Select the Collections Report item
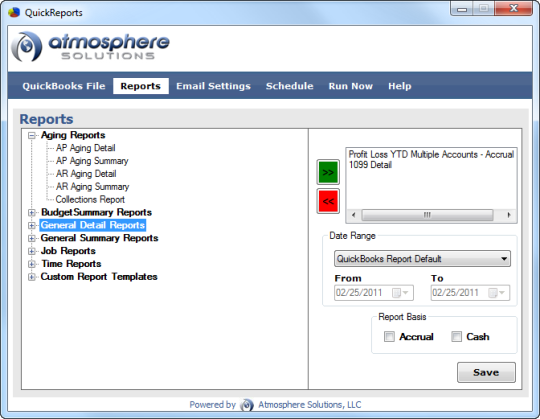Screen dimensions: 540x419 point(90,199)
